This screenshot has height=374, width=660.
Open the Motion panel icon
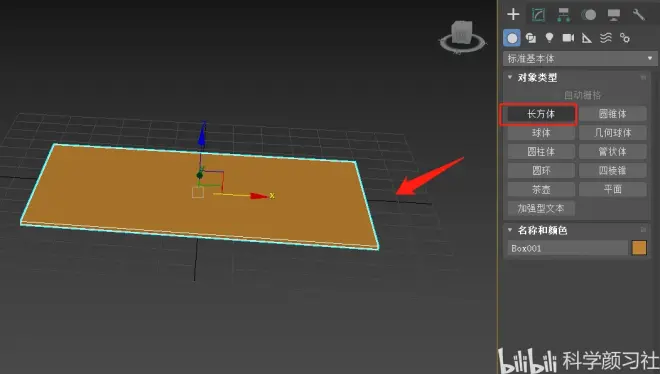(588, 15)
